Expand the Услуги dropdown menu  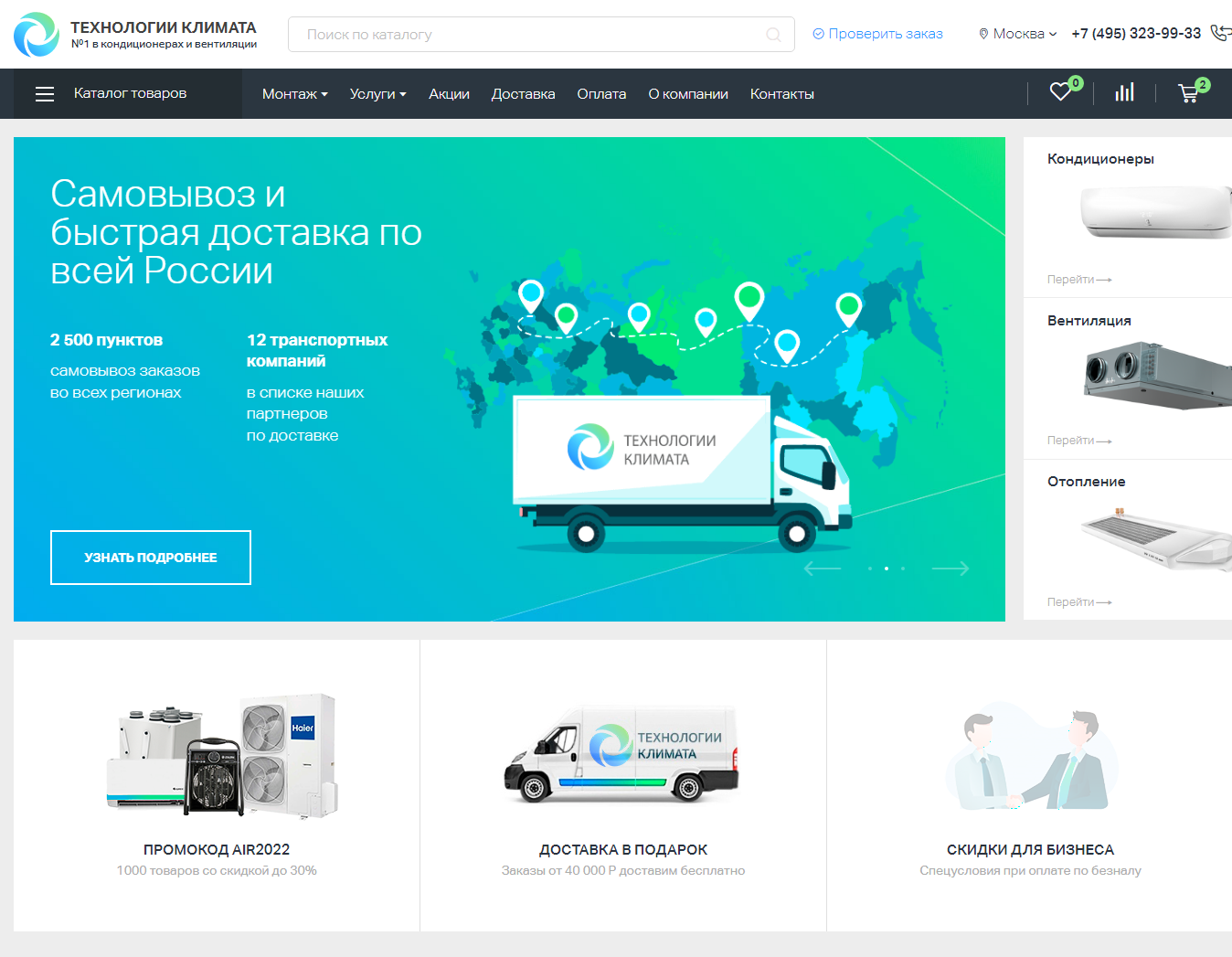click(x=377, y=93)
